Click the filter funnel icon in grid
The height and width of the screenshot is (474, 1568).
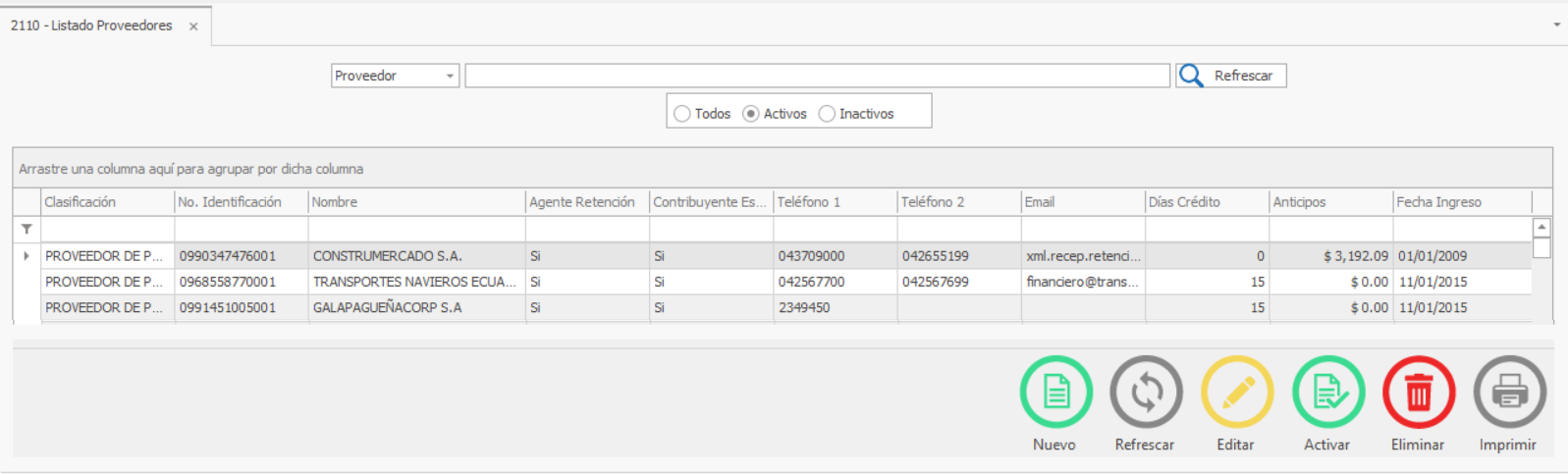point(27,229)
